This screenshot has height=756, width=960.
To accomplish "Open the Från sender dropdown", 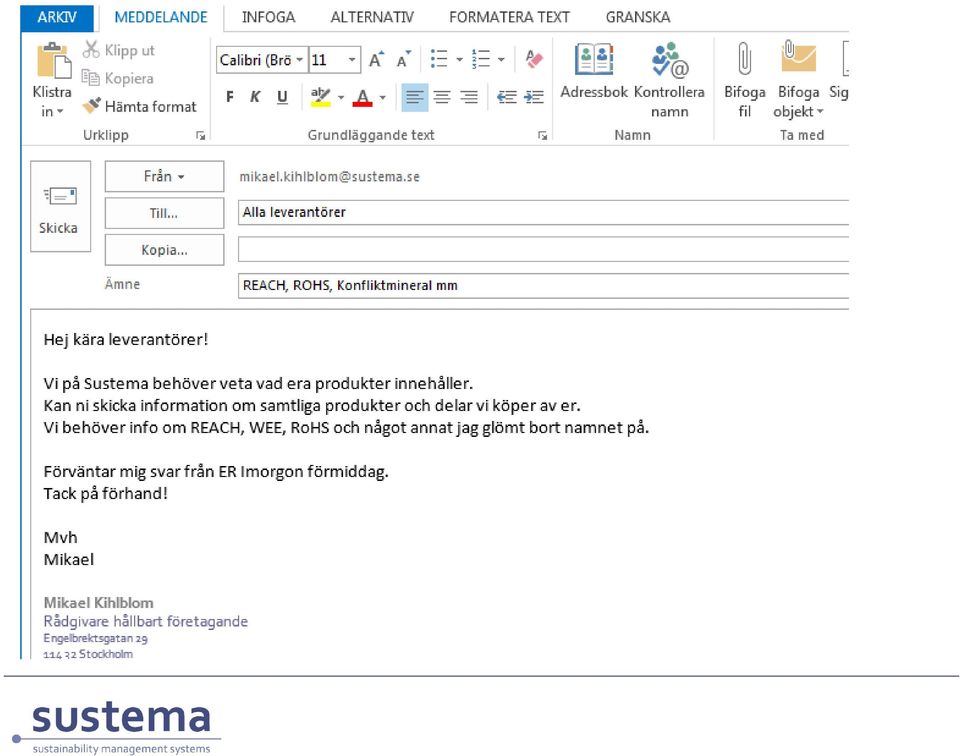I will pyautogui.click(x=164, y=176).
